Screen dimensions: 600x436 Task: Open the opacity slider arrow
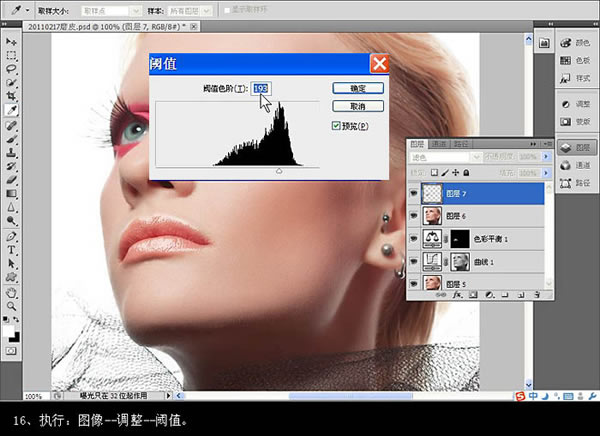click(x=546, y=157)
